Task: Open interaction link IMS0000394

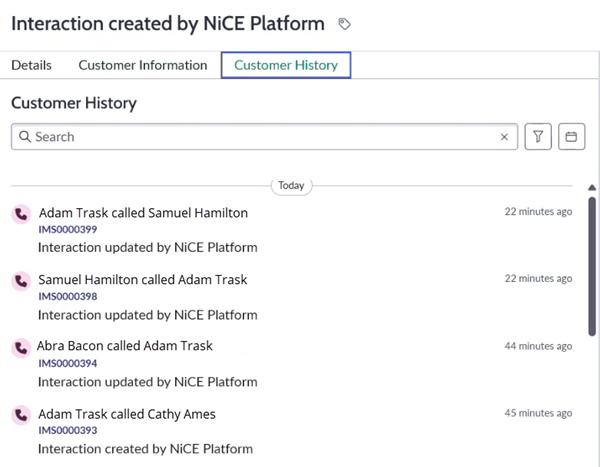Action: (x=67, y=364)
